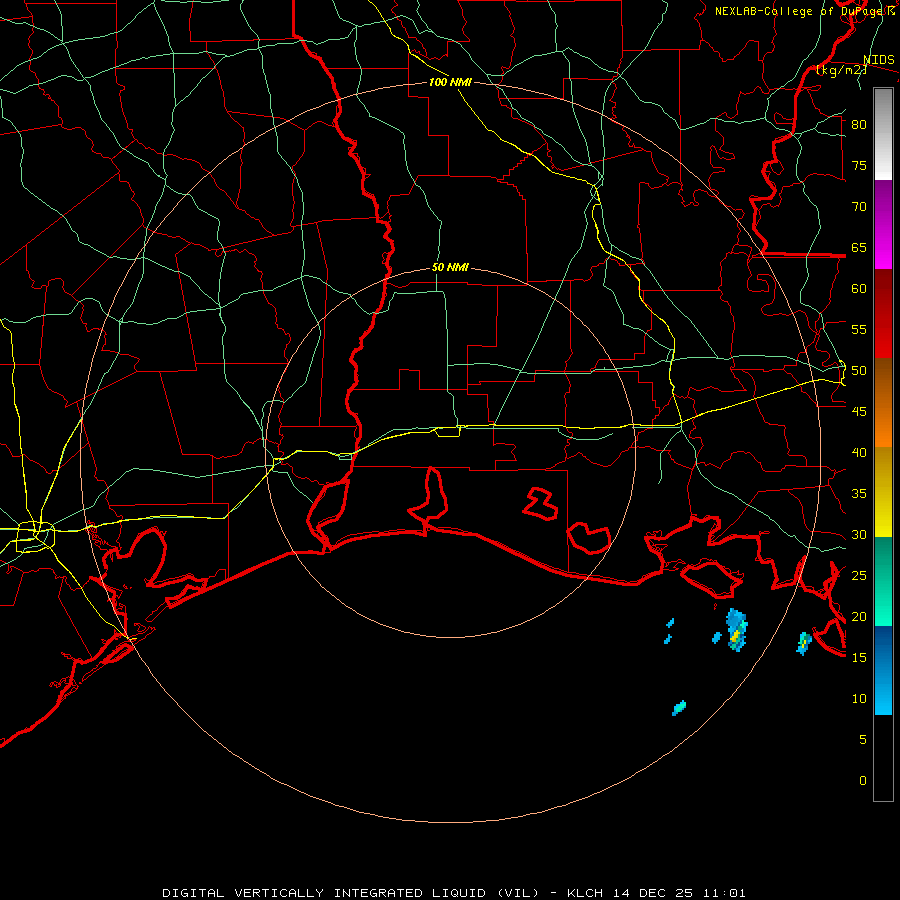
Task: Click the orange-brown segment of color bar
Action: pyautogui.click(x=883, y=403)
